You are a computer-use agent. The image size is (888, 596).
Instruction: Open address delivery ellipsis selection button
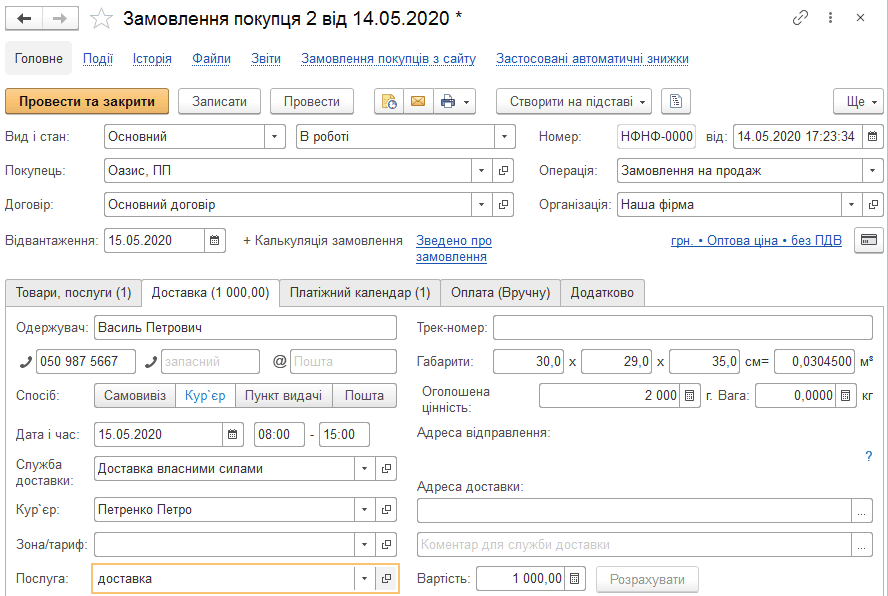pos(861,510)
